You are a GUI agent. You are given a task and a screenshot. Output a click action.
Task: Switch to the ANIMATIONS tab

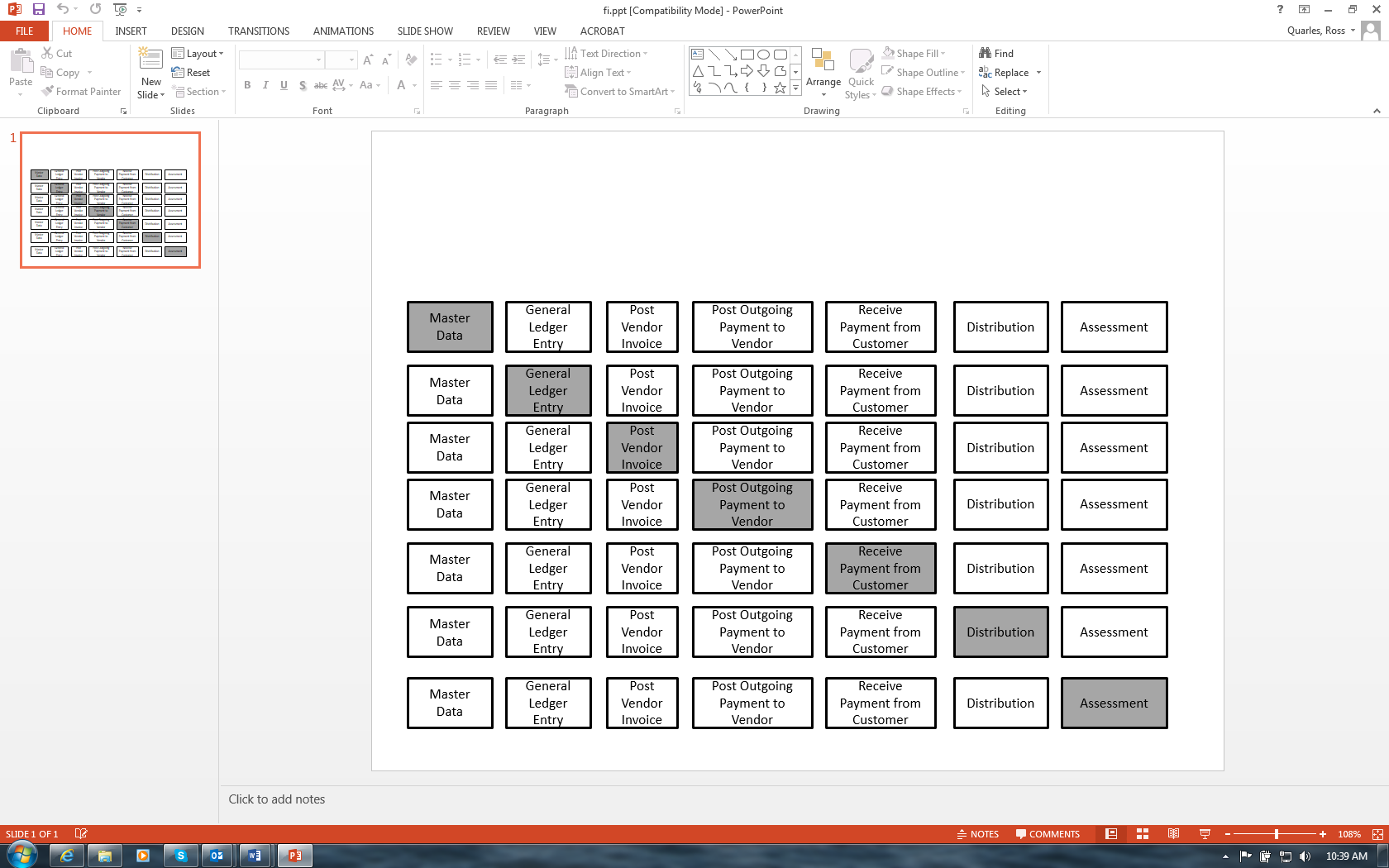click(343, 31)
